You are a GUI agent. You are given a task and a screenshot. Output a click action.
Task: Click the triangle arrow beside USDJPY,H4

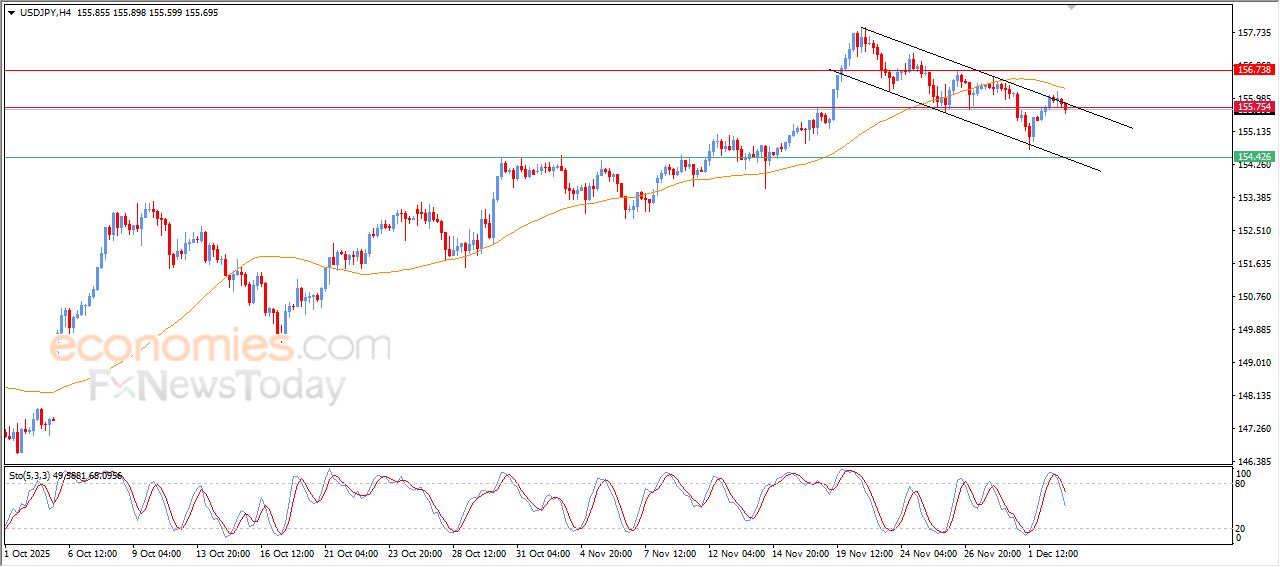(11, 13)
